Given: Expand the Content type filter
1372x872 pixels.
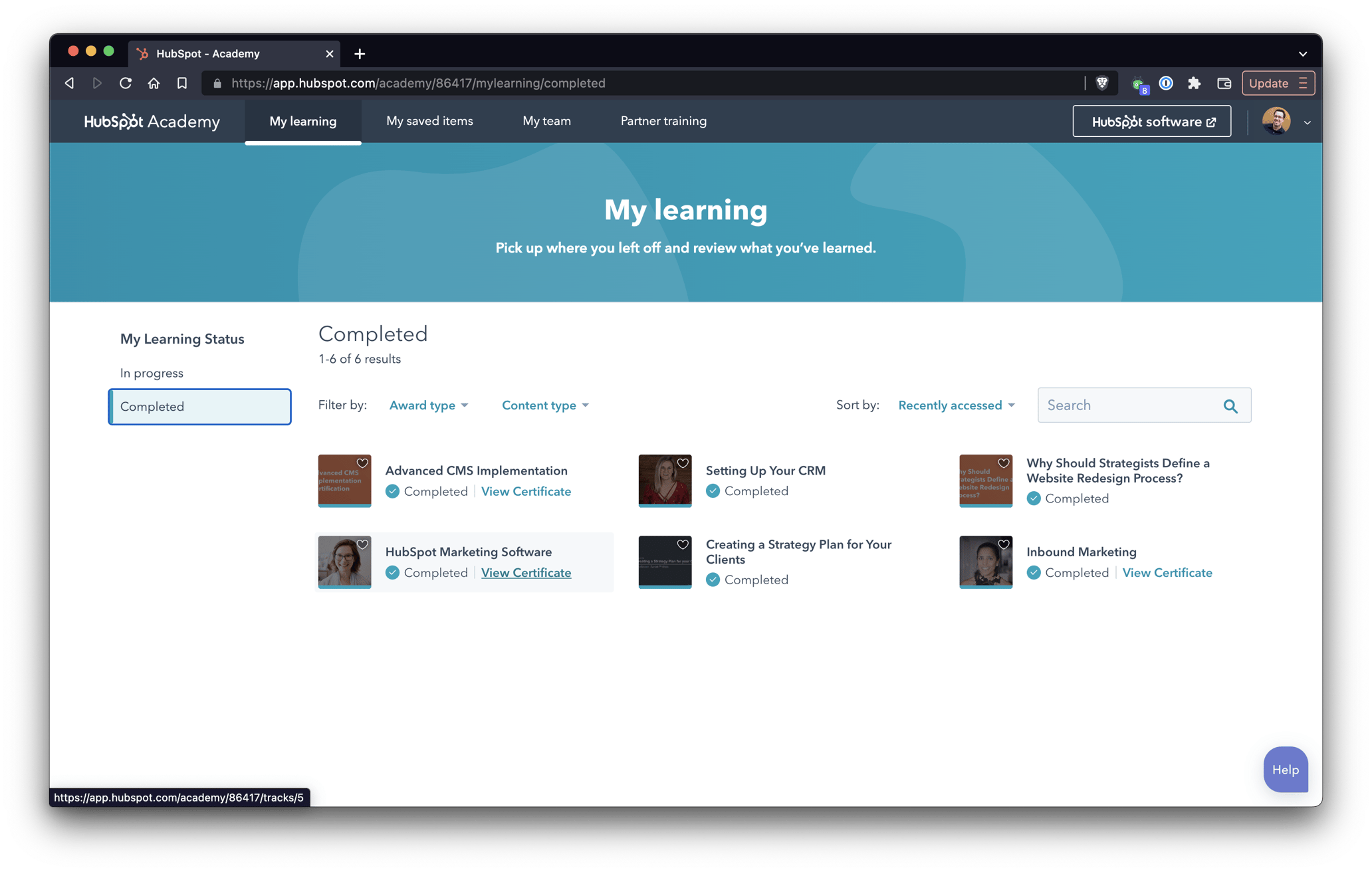Looking at the screenshot, I should point(545,405).
